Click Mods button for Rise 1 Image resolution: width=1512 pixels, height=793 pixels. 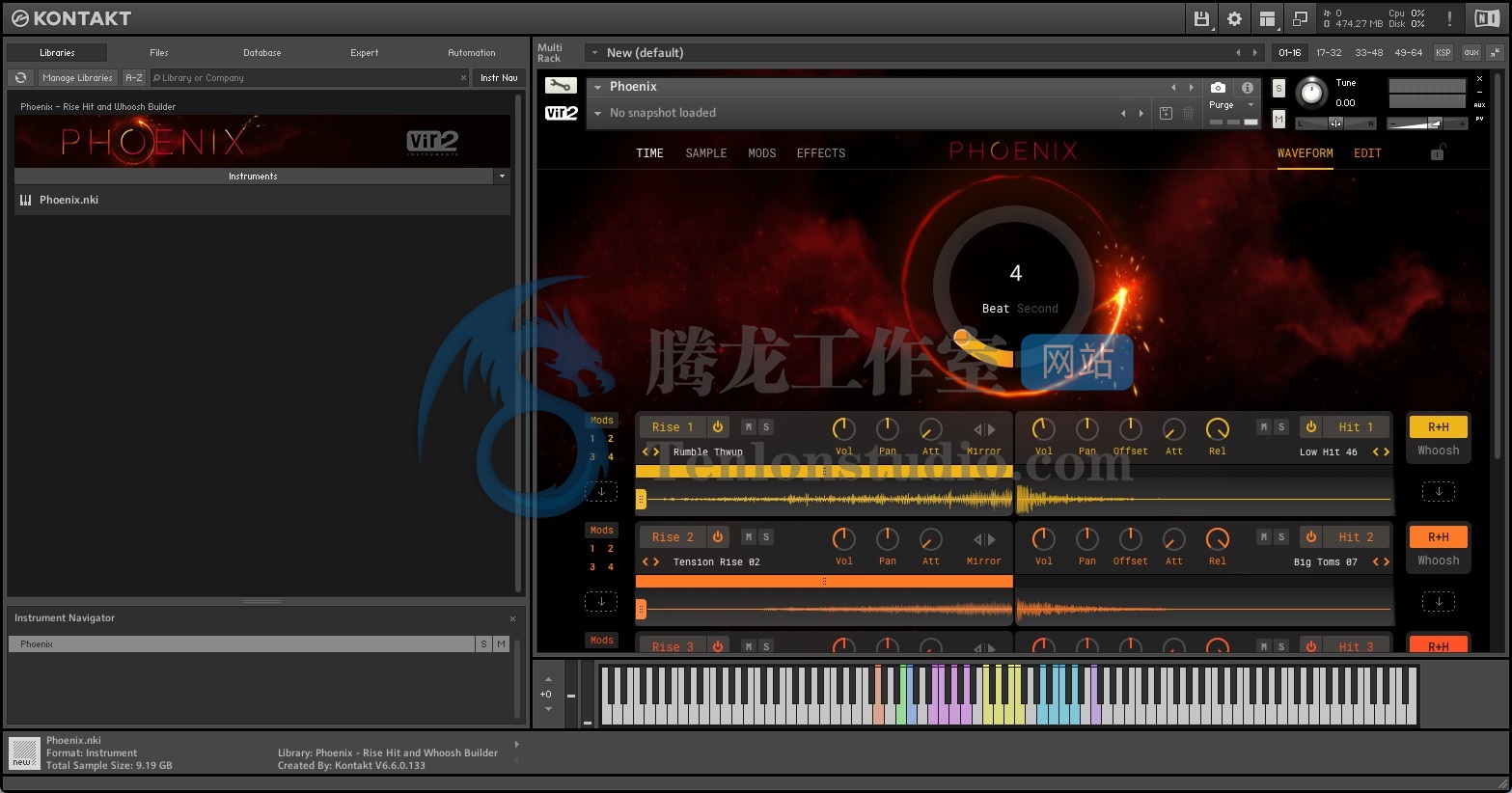click(x=601, y=420)
